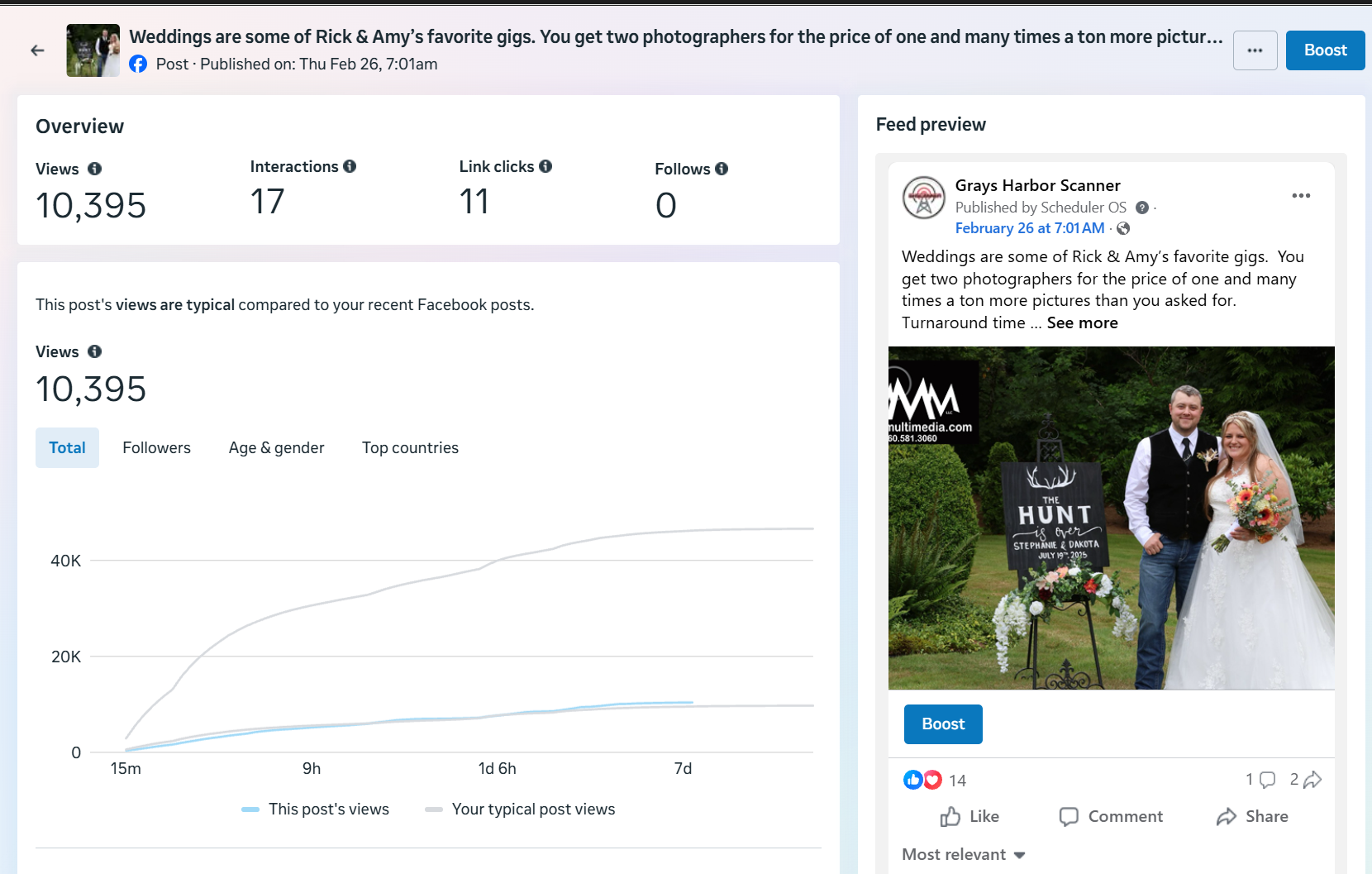Click the back arrow icon
This screenshot has height=874, width=1372.
pos(37,50)
